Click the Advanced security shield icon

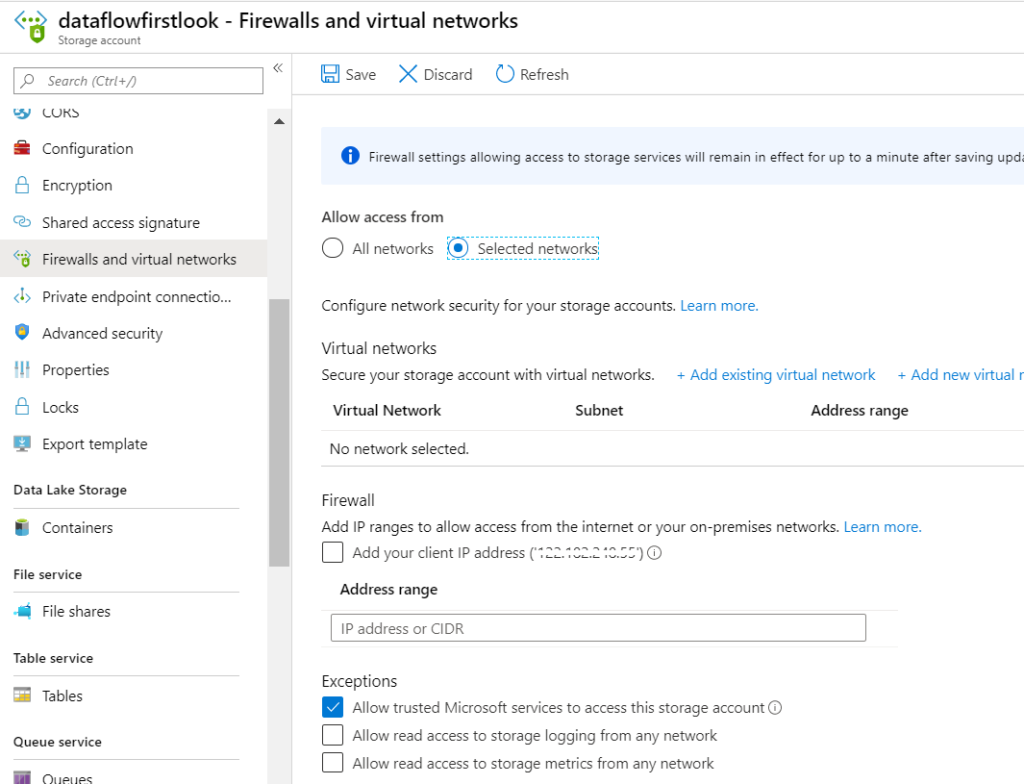22,333
